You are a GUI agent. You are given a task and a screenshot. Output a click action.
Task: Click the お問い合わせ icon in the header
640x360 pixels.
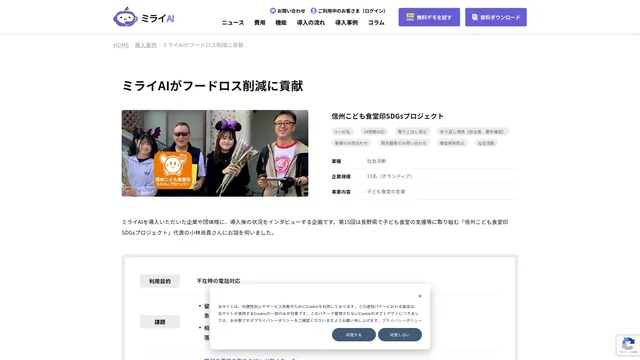pyautogui.click(x=273, y=11)
